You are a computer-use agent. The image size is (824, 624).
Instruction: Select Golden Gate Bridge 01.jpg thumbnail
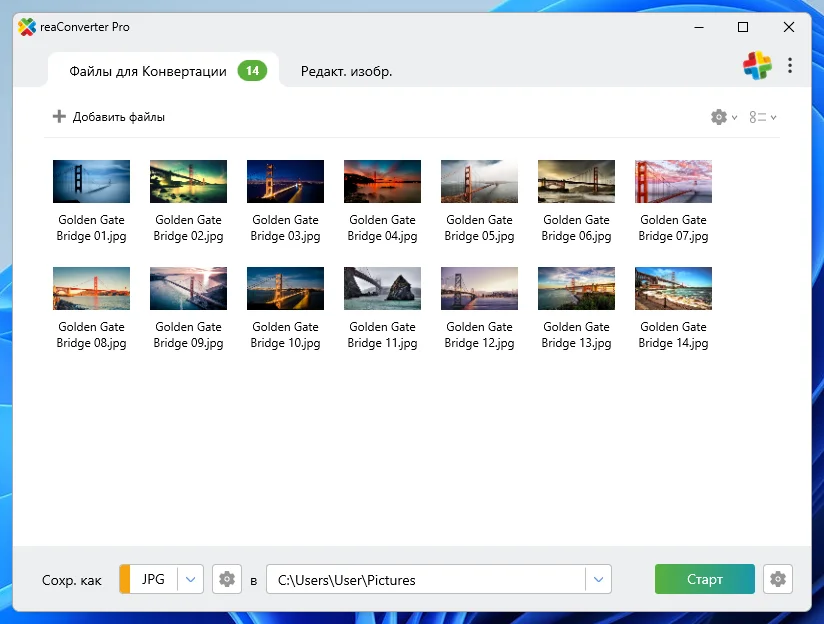91,182
